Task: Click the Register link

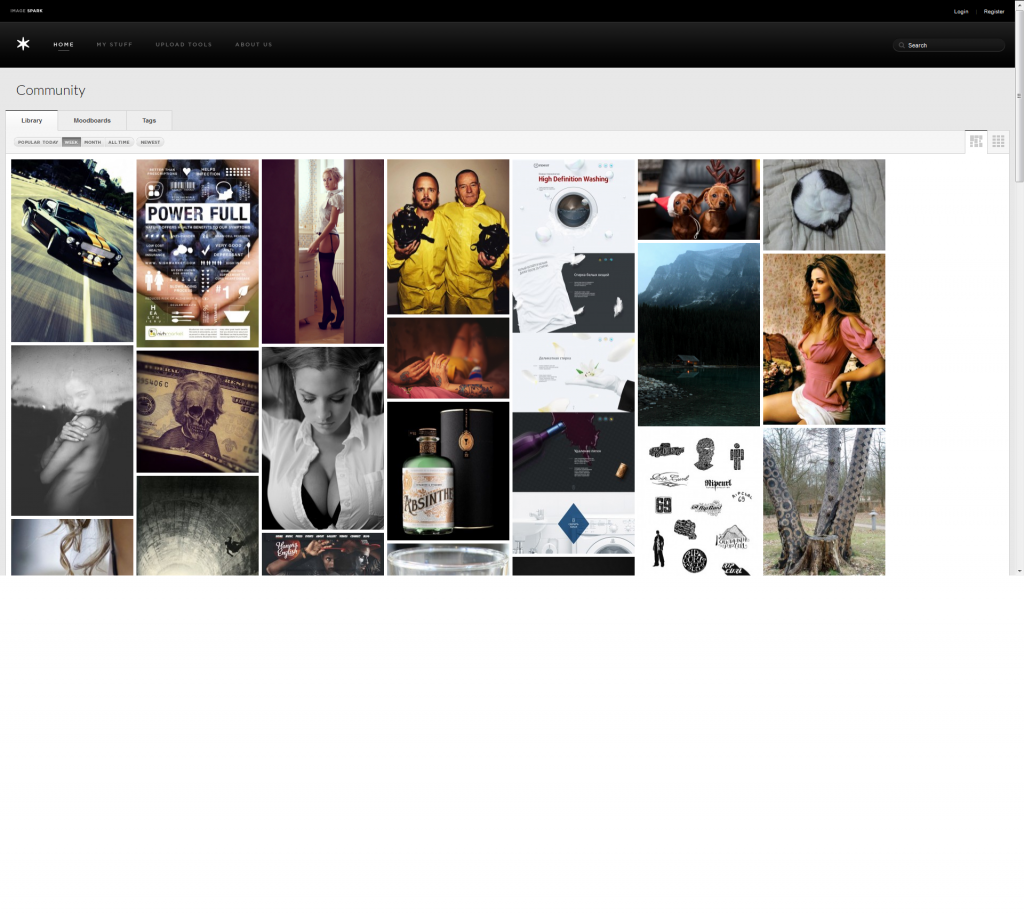Action: [x=994, y=11]
